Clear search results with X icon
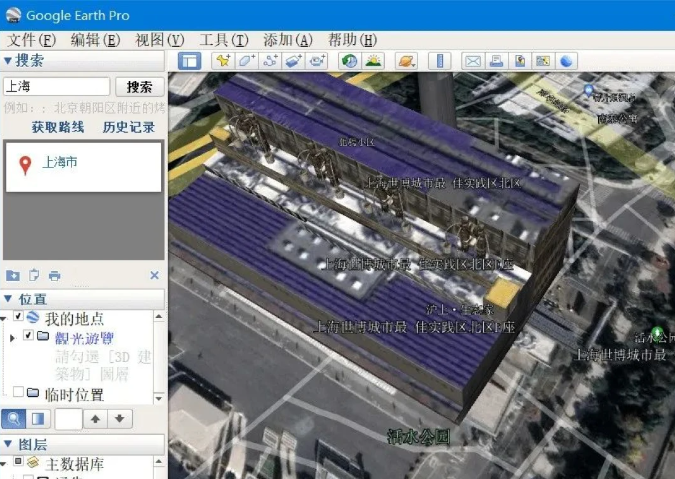The height and width of the screenshot is (479, 675). pos(155,275)
